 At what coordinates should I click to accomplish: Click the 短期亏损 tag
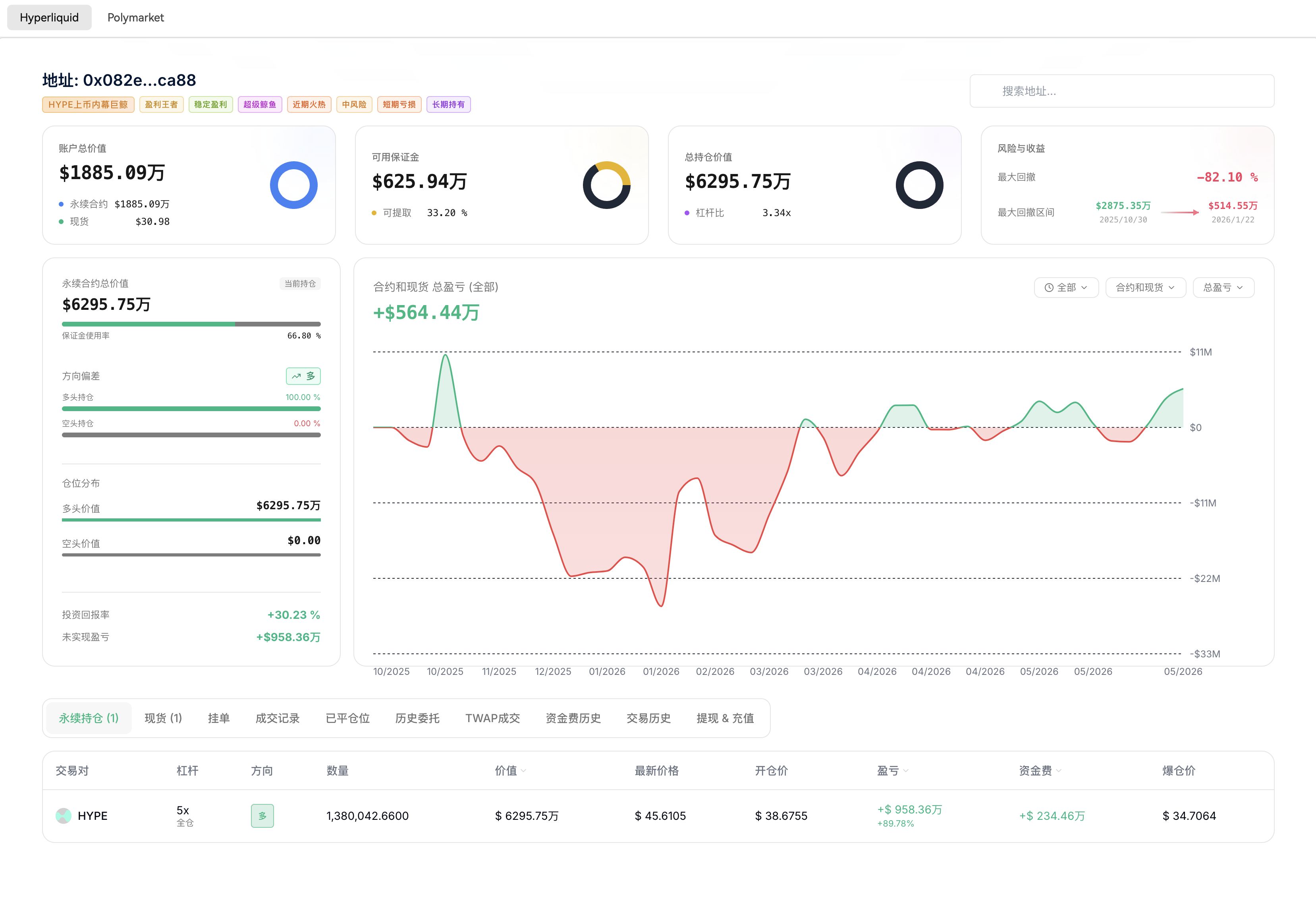[399, 104]
